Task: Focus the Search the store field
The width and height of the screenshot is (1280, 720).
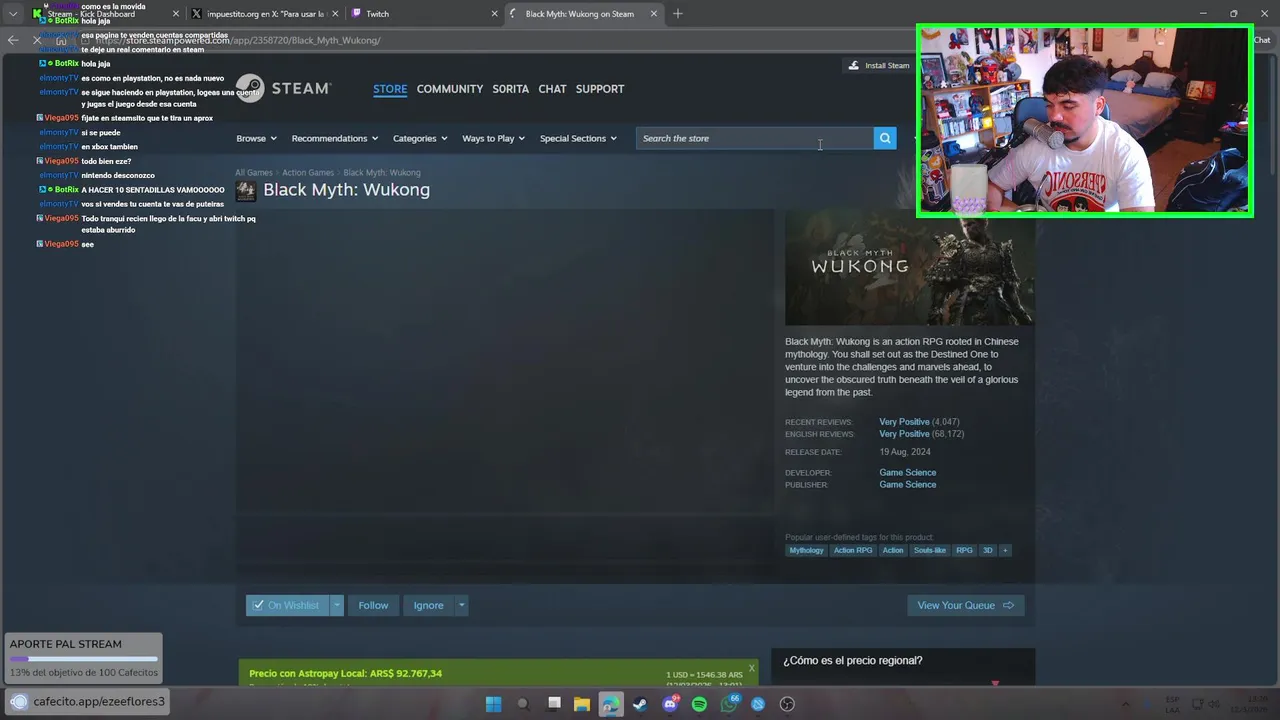Action: click(755, 138)
